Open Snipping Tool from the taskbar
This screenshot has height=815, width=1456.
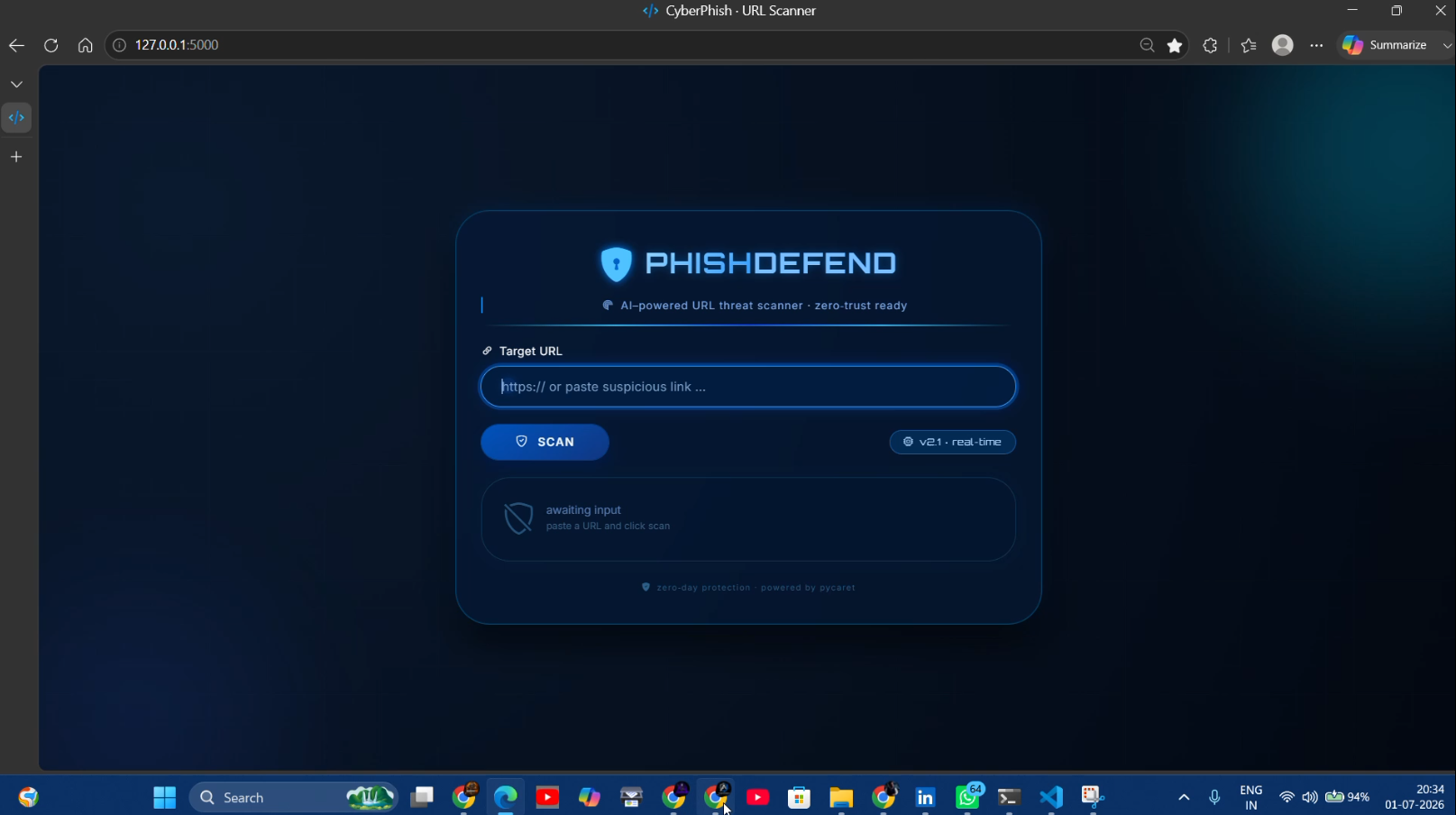coord(1093,797)
